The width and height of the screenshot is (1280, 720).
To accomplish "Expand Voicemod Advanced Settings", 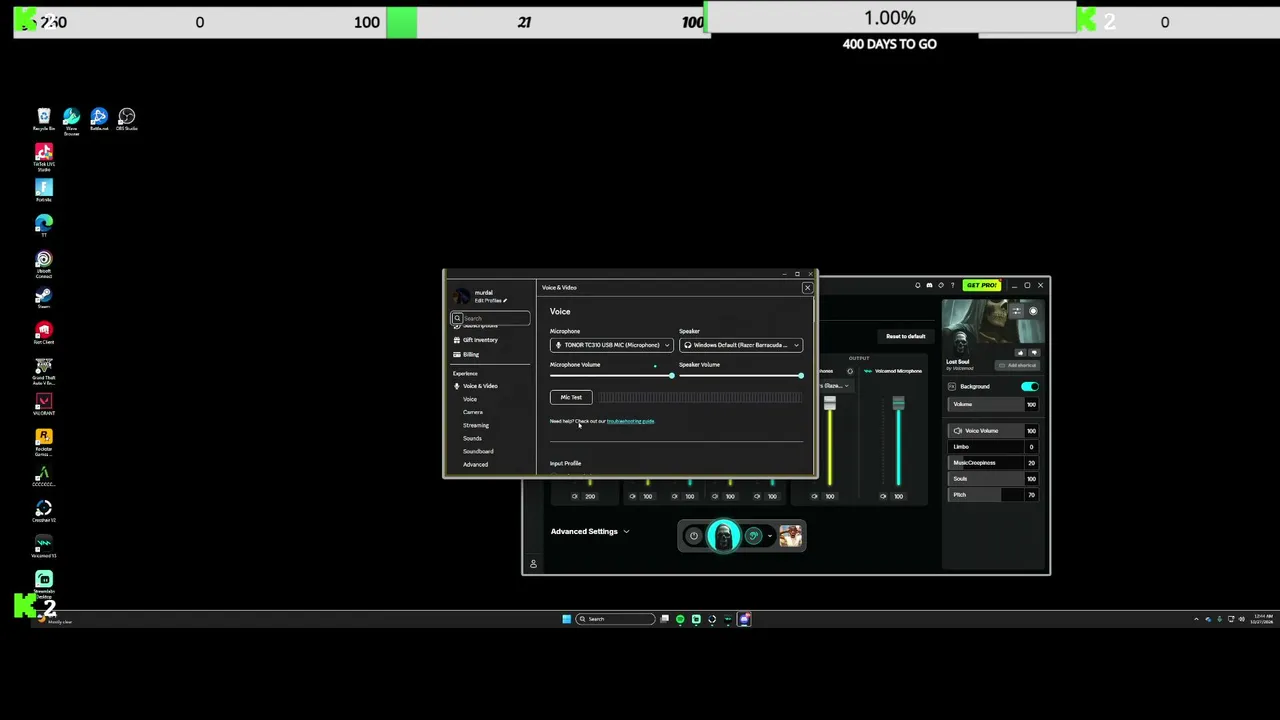I will 589,531.
